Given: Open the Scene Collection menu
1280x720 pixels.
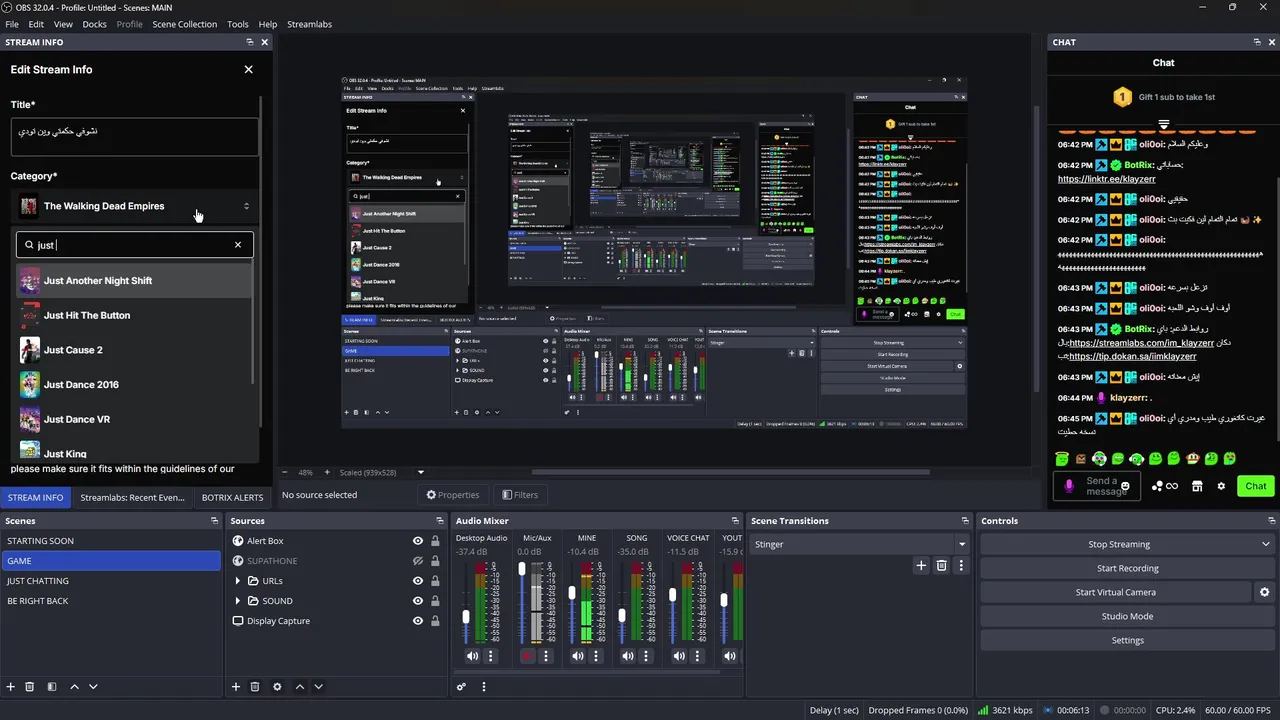Looking at the screenshot, I should [184, 24].
